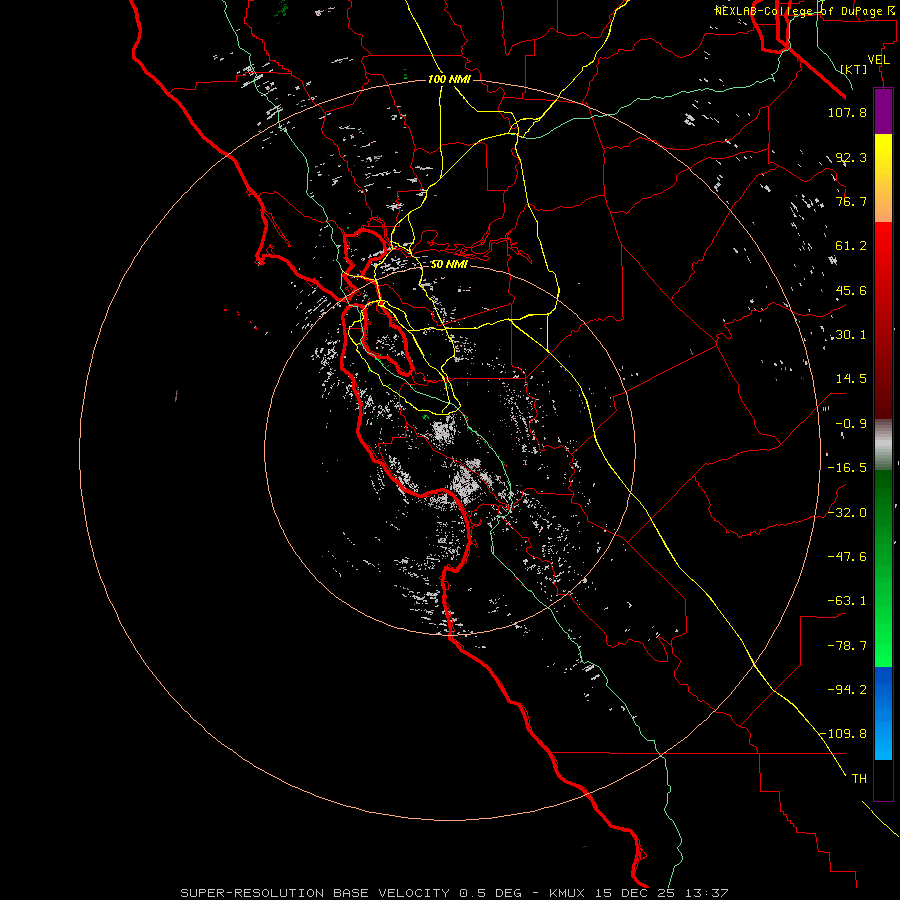
Task: Click the [KT] units label
Action: click(x=854, y=70)
